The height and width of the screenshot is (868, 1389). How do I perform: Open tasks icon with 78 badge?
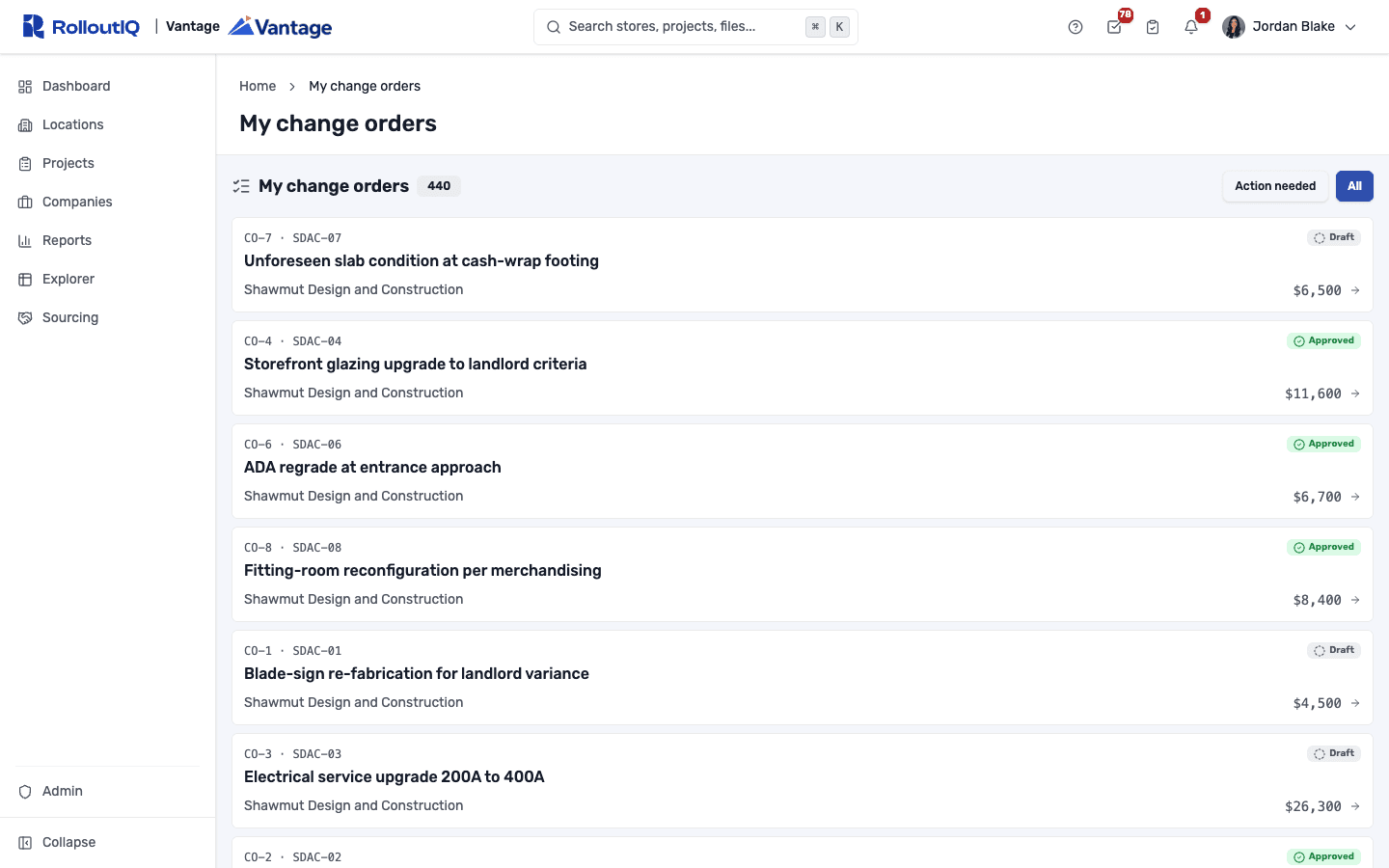pos(1114,27)
